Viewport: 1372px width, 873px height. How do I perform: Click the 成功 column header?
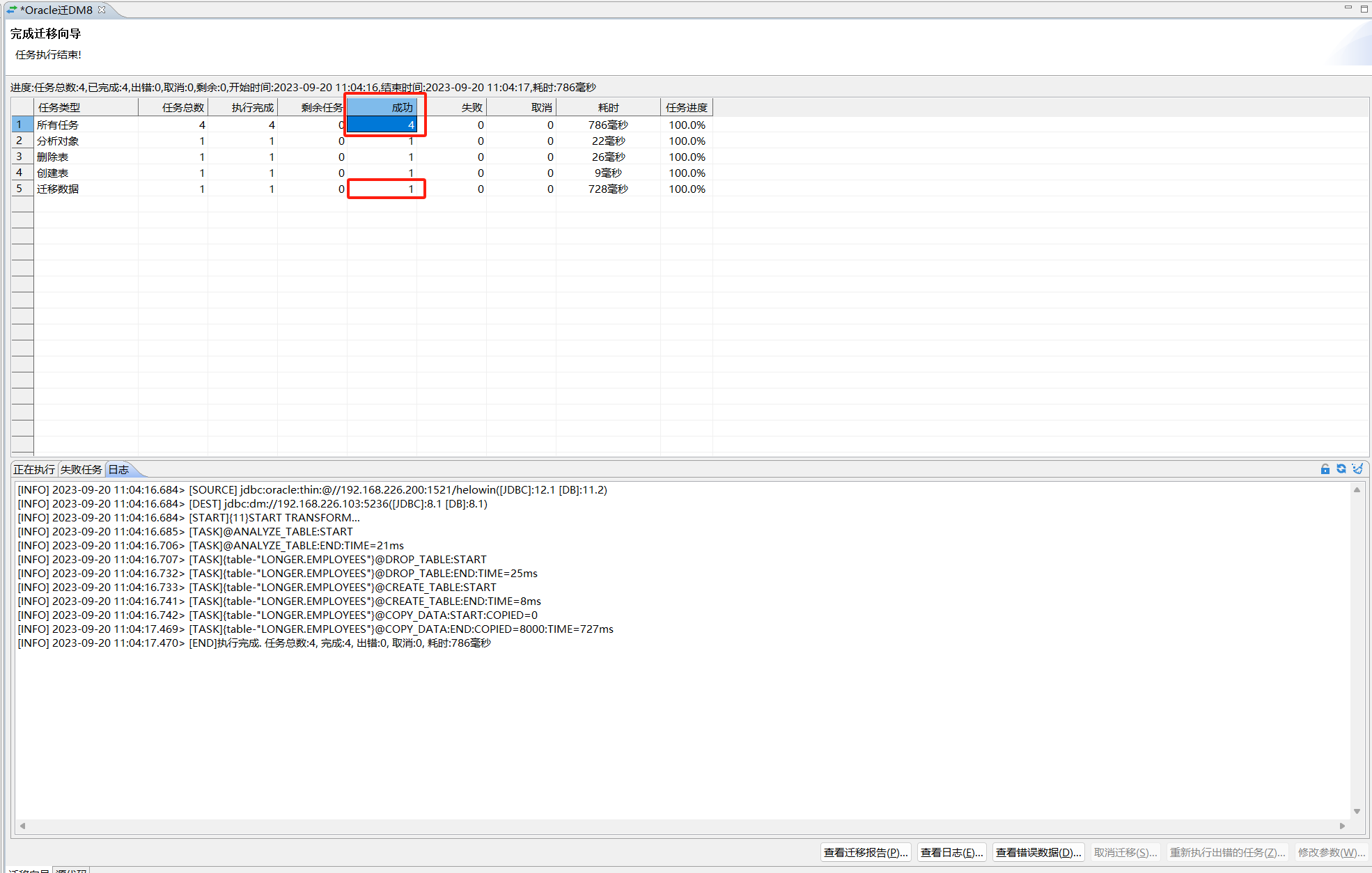[x=382, y=107]
